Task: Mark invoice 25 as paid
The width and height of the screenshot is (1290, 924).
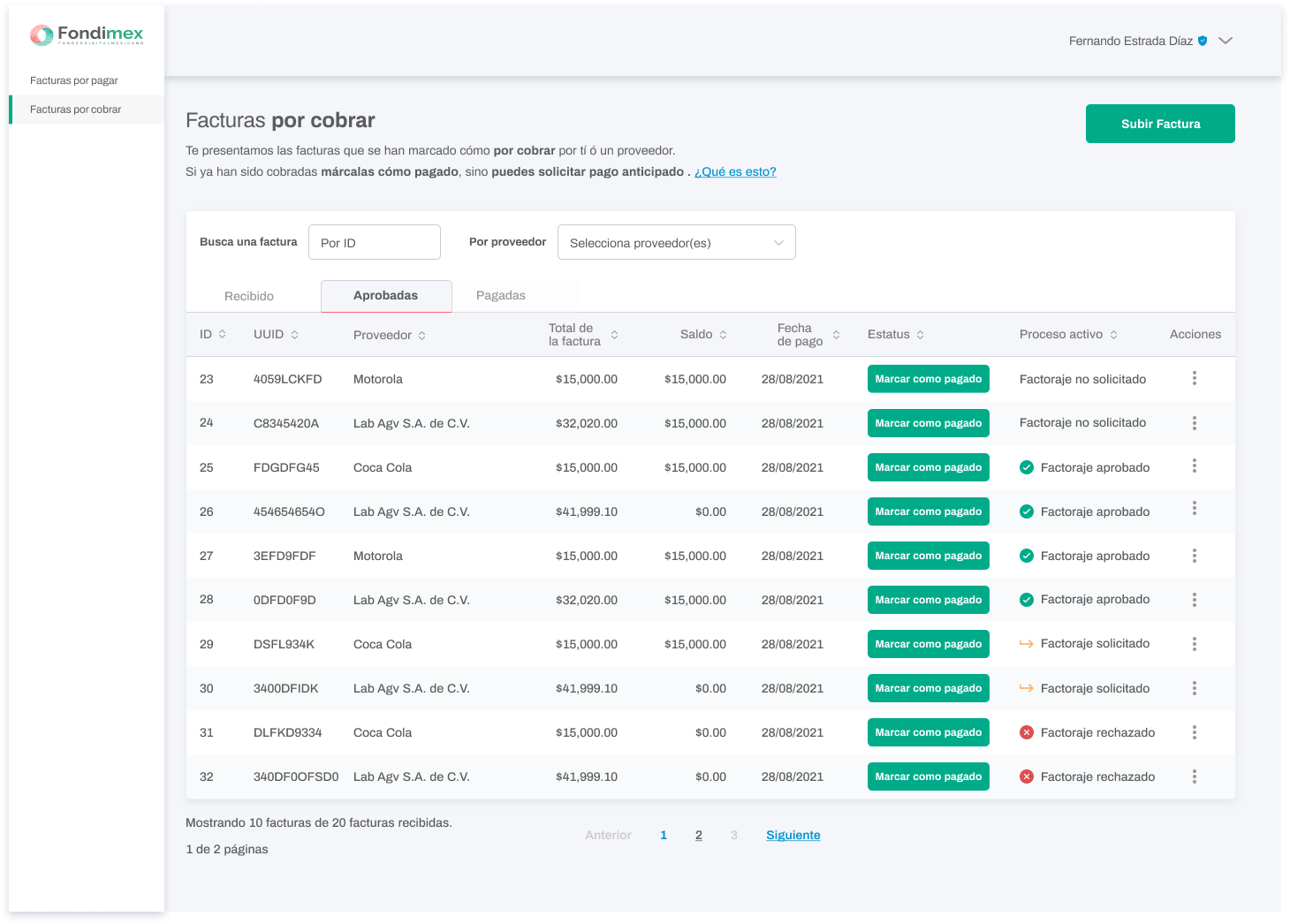Action: click(929, 467)
